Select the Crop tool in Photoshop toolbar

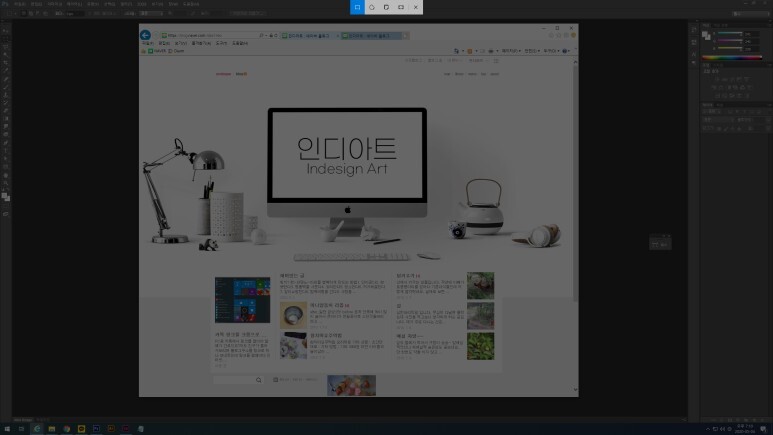coord(5,63)
